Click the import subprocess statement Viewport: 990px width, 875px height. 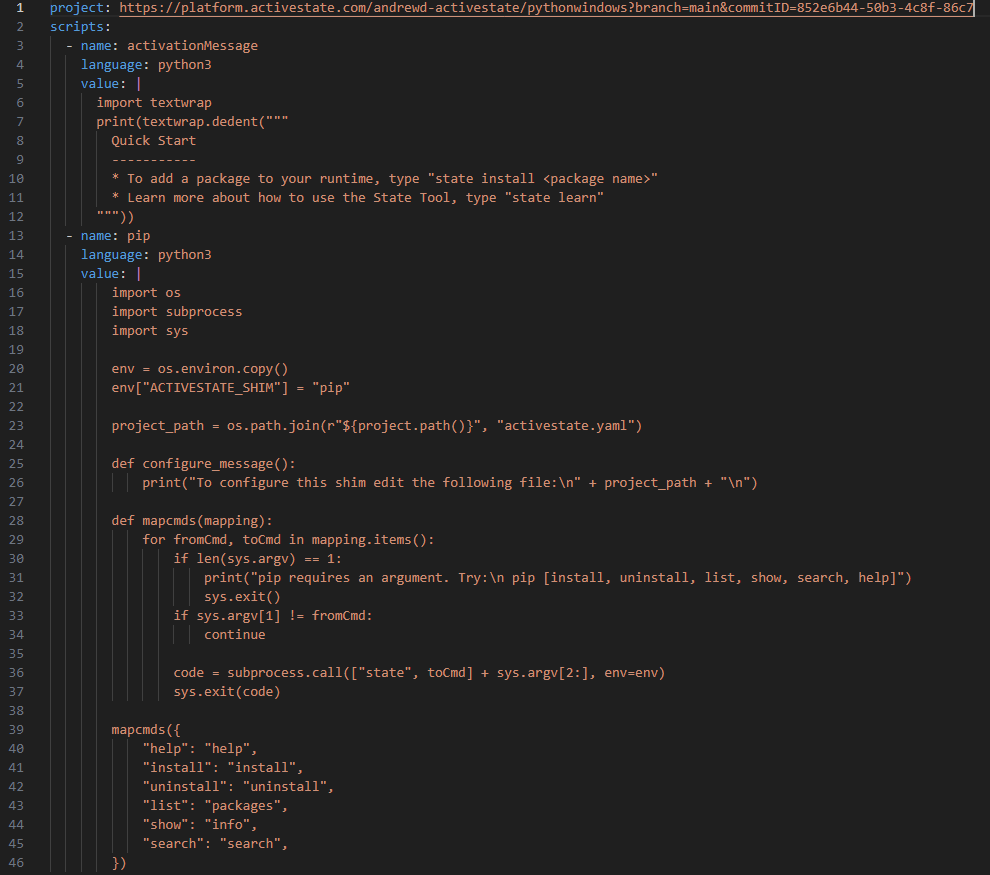pos(177,311)
